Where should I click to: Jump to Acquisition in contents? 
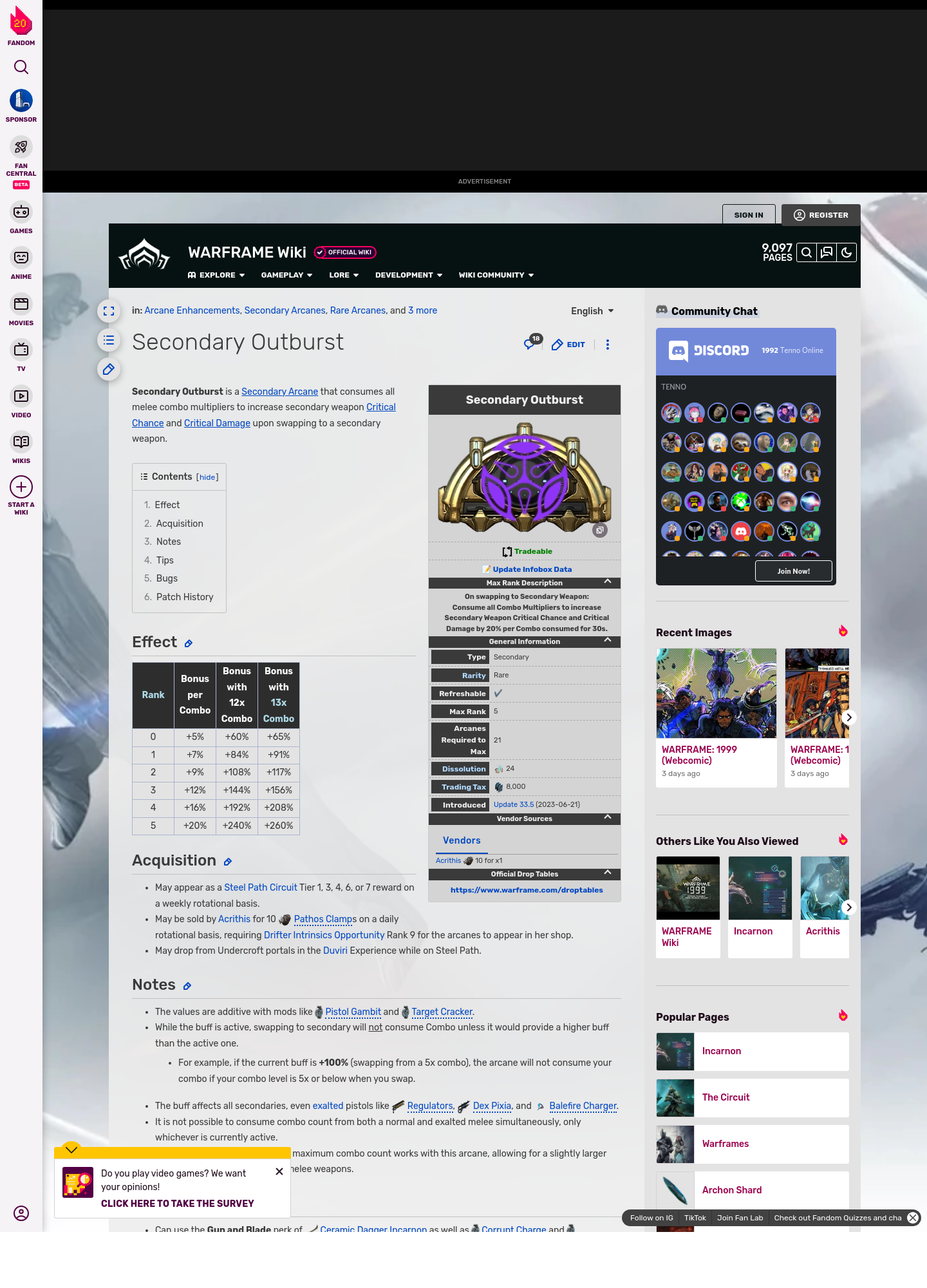coord(180,524)
